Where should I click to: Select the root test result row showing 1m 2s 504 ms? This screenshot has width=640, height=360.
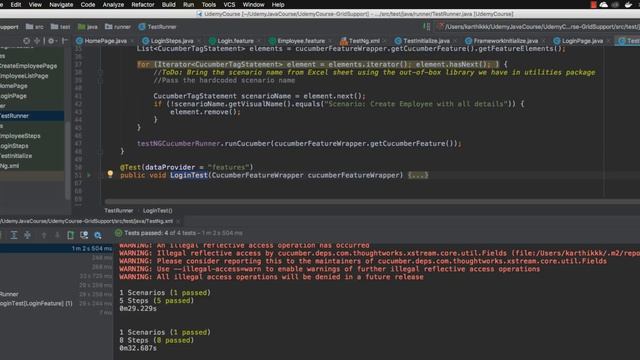click(x=56, y=248)
